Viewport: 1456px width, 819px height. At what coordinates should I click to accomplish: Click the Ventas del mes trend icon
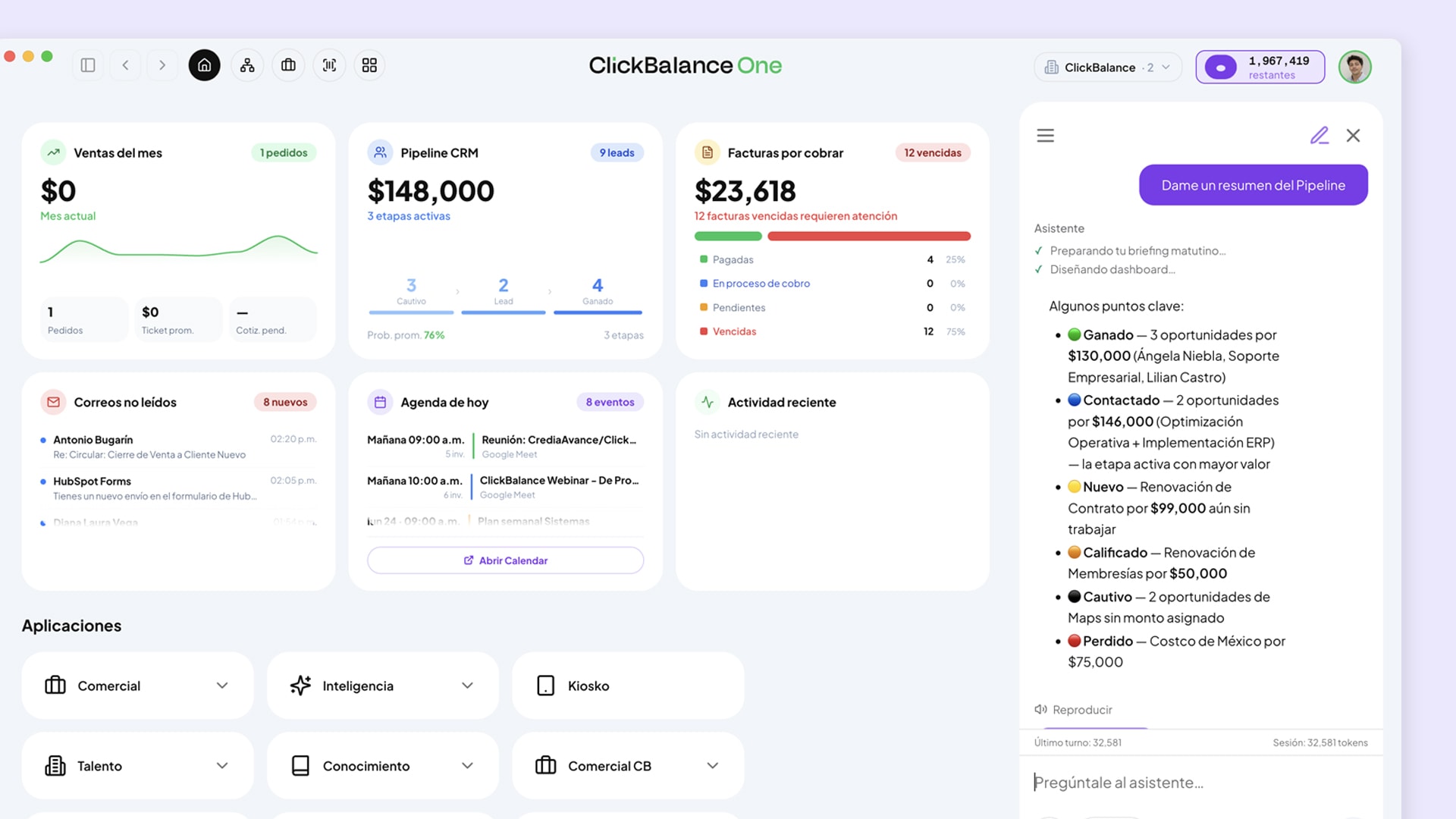[x=53, y=152]
